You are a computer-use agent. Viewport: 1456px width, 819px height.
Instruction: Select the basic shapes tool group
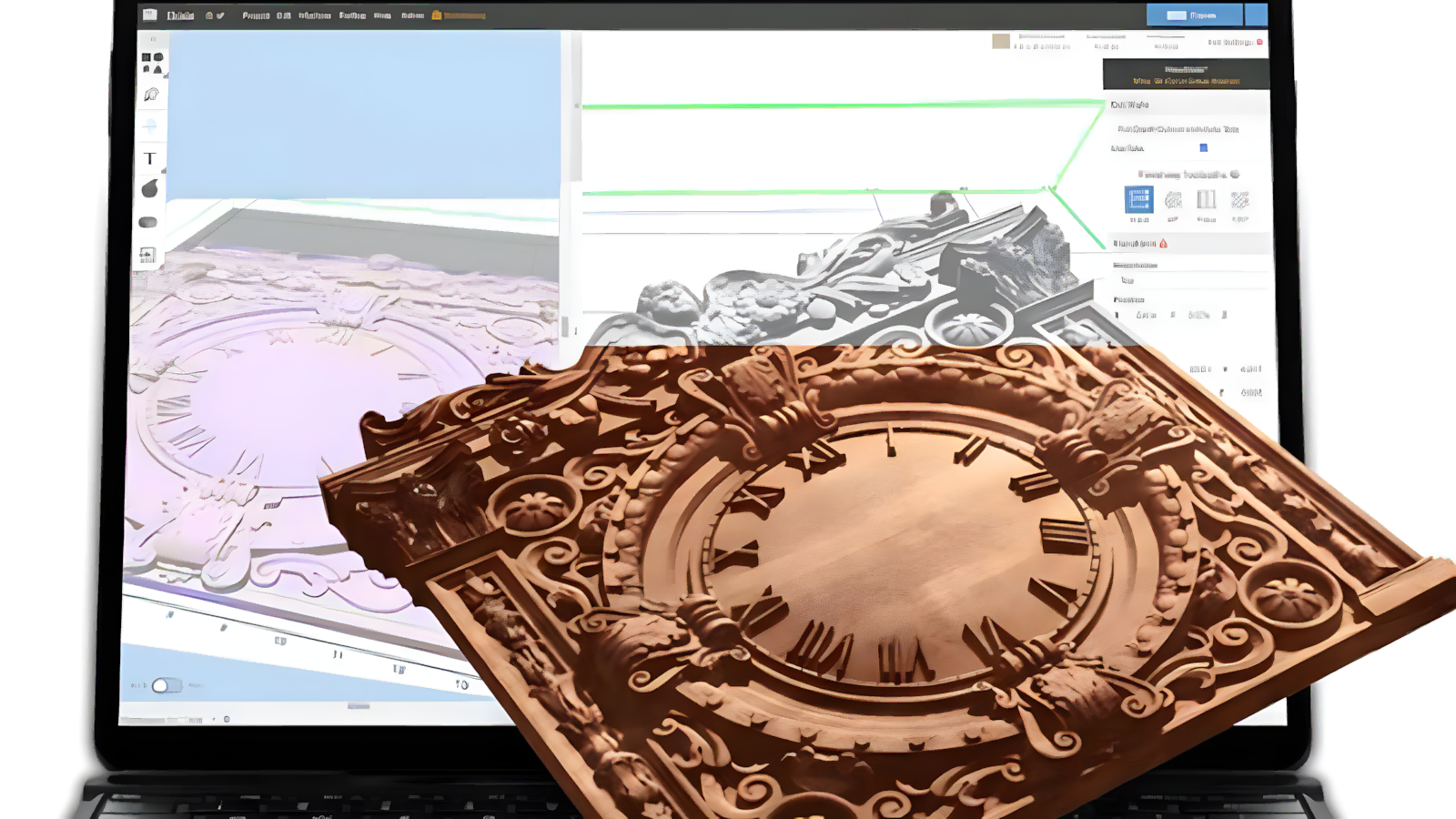point(151,63)
